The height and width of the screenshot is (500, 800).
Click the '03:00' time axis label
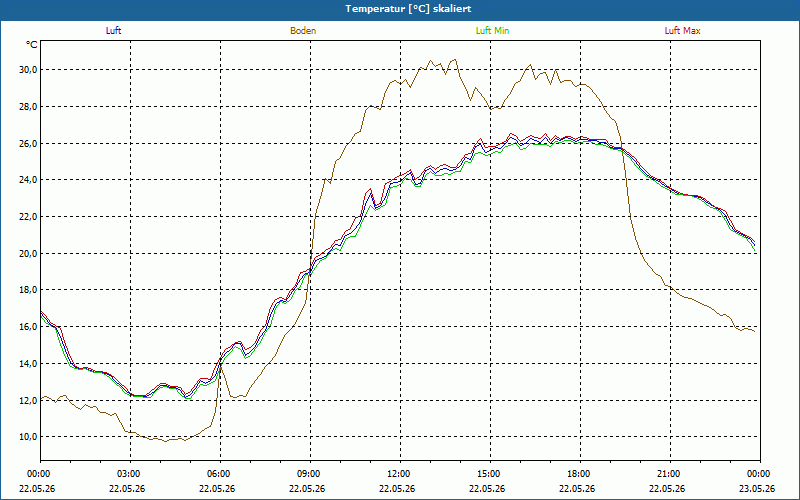pos(131,474)
